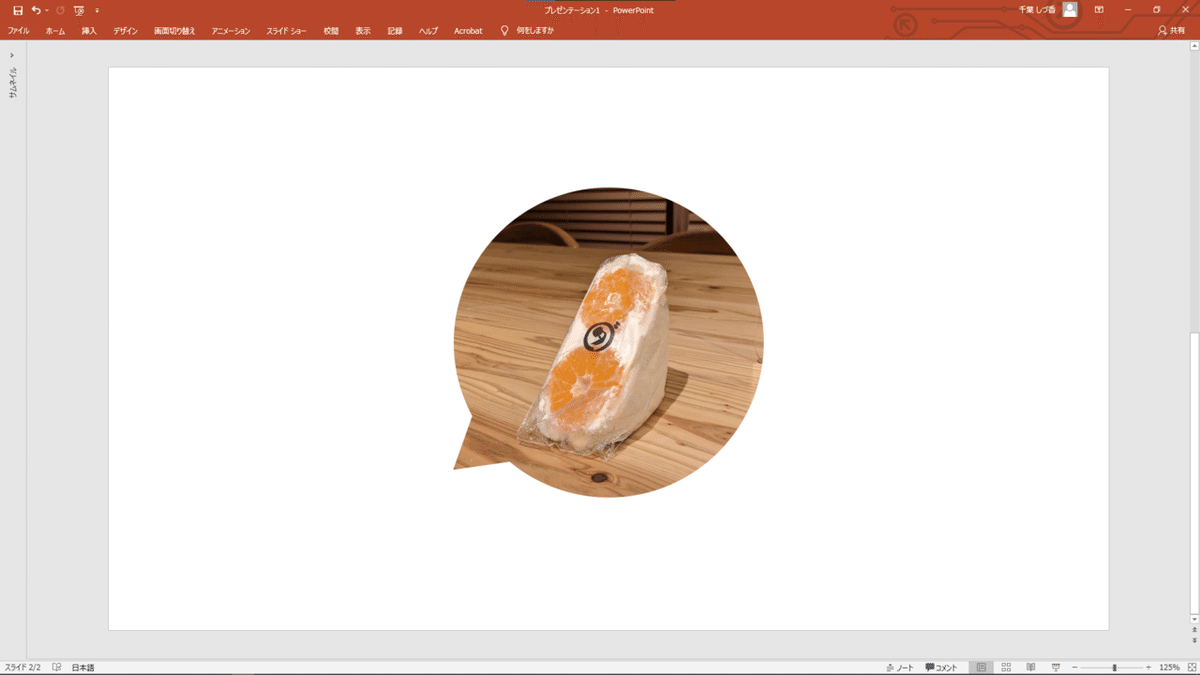Click the サムネイル collapsed pane label
The width and height of the screenshot is (1200, 675).
click(13, 81)
